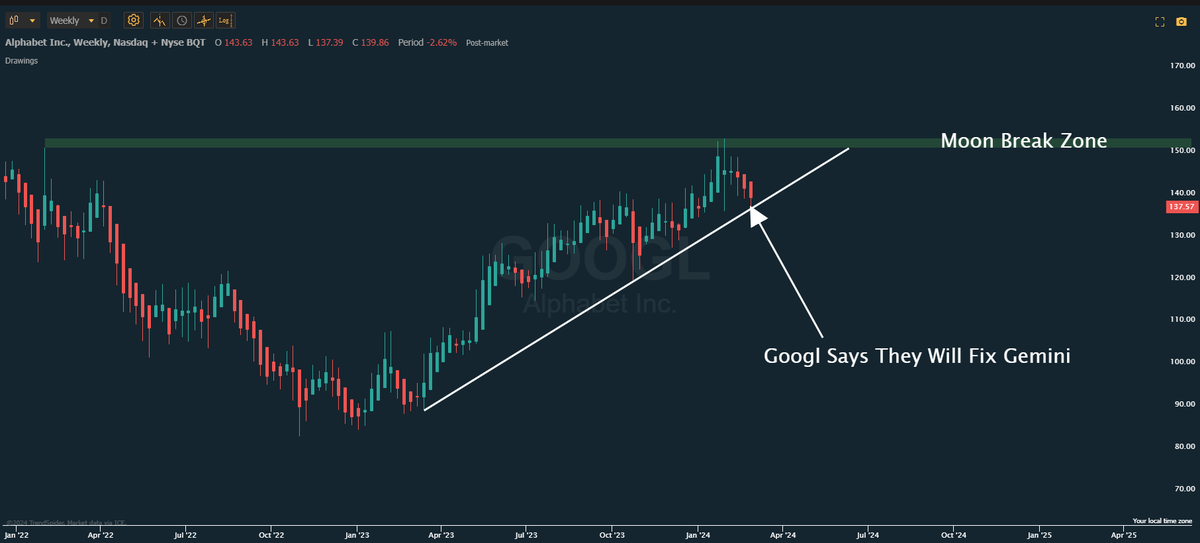The width and height of the screenshot is (1200, 543).
Task: Click the Jul '23 time axis label
Action: coord(525,535)
